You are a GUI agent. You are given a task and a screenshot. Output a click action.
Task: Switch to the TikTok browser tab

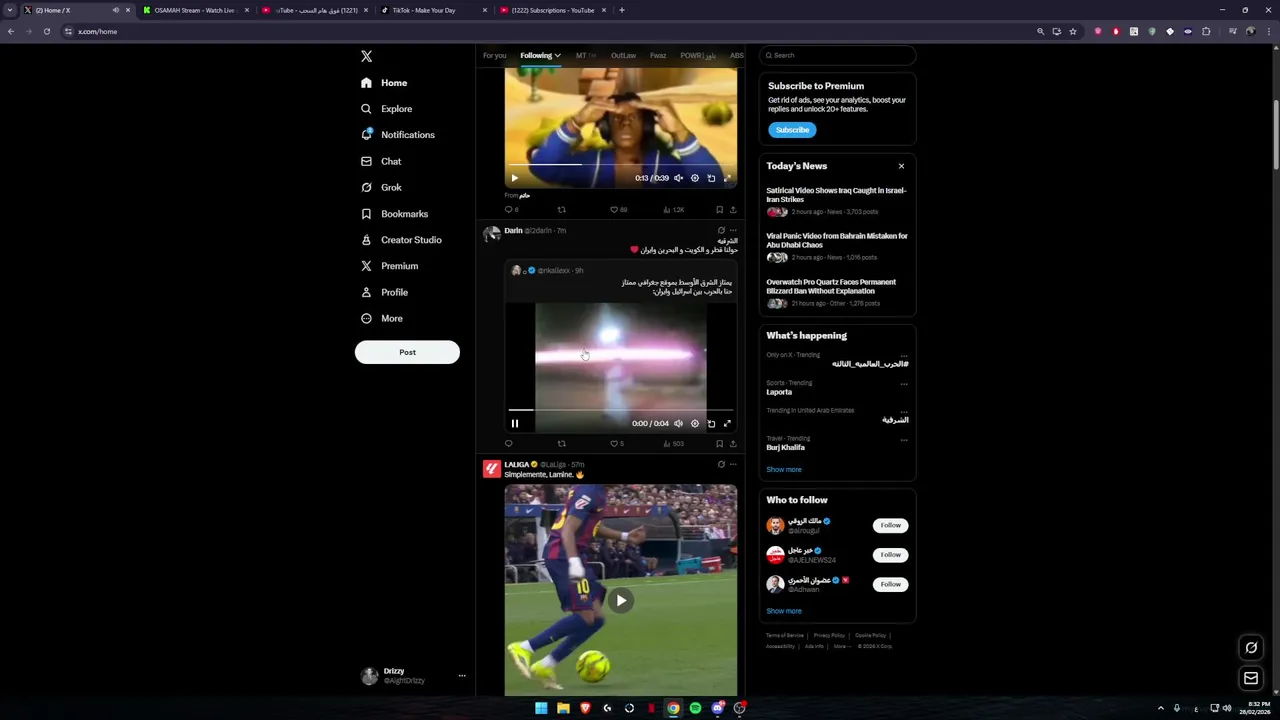tap(432, 10)
